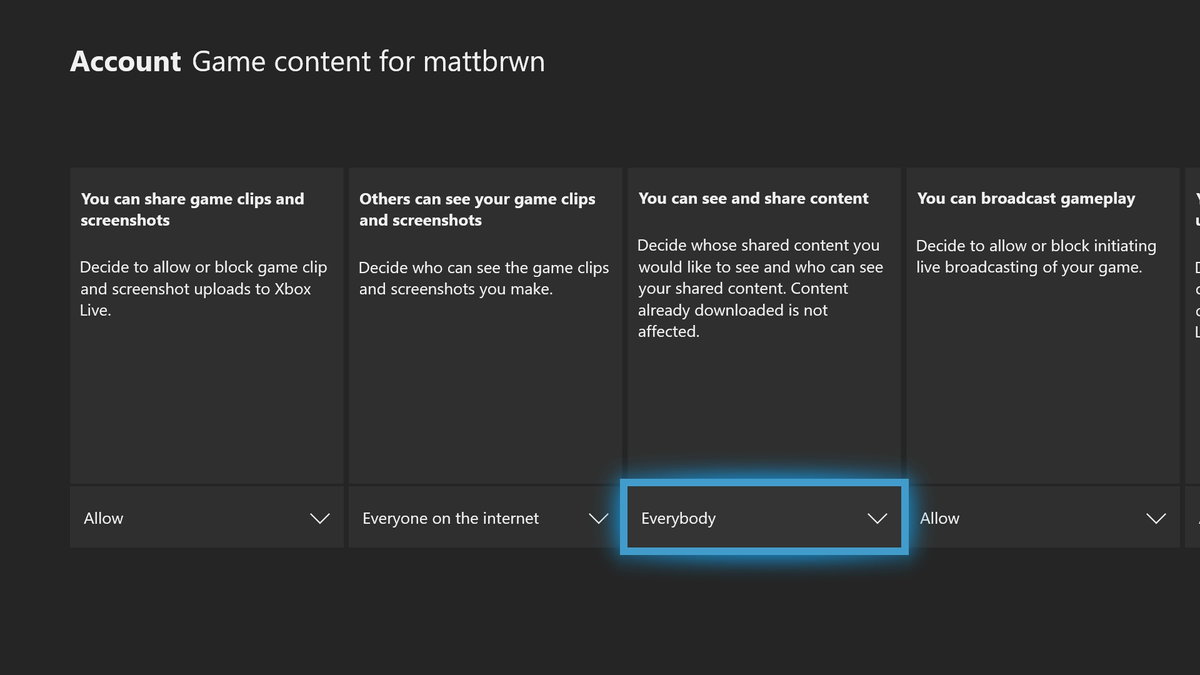Click You can see and share content heading
1200x675 pixels.
point(753,198)
